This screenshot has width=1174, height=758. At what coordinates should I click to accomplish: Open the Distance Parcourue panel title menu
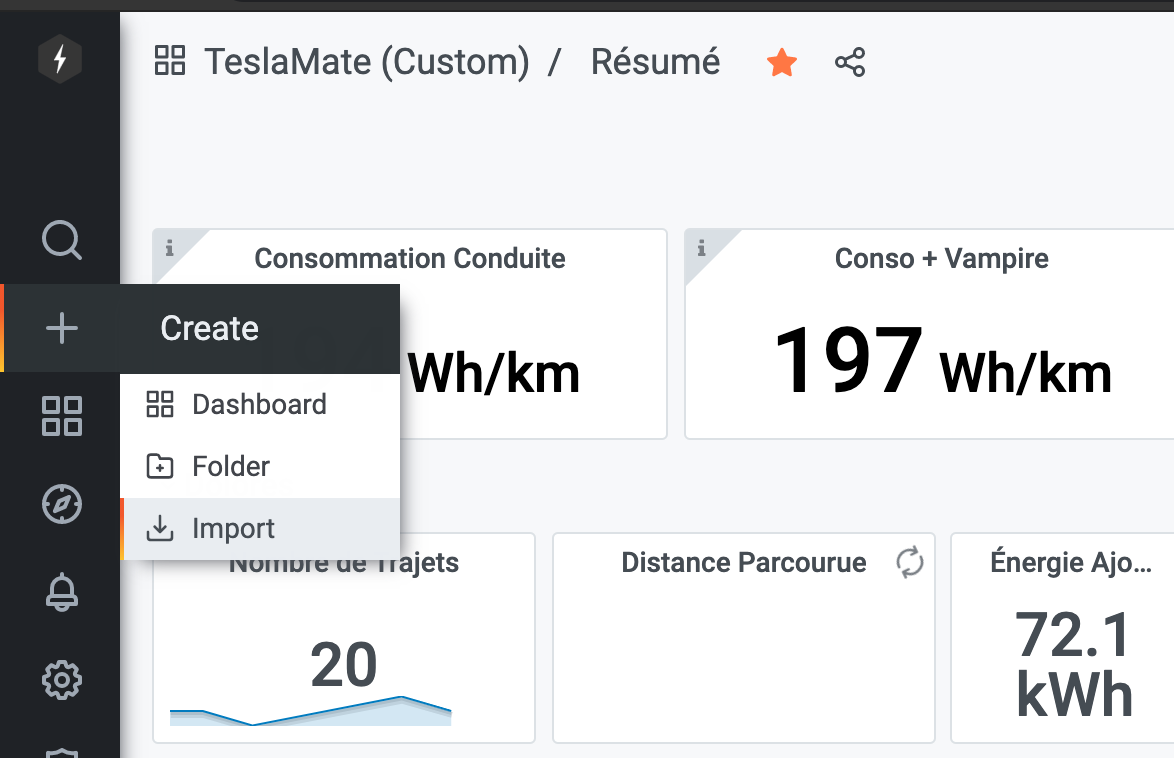pos(743,563)
